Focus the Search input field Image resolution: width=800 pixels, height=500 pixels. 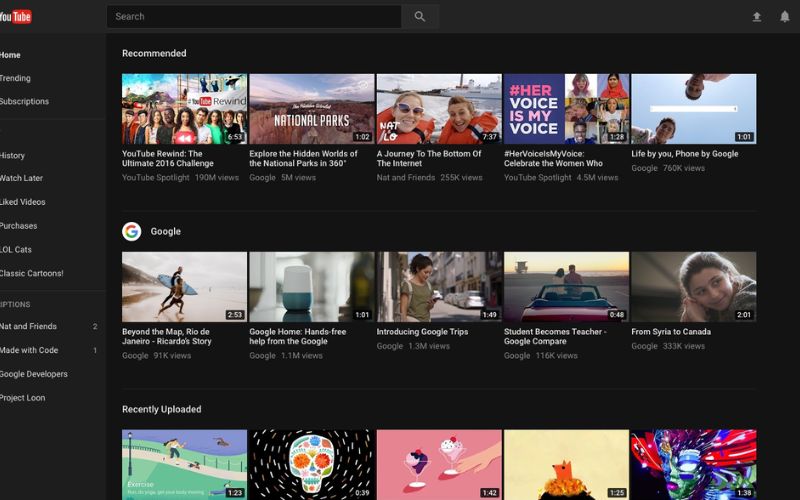pos(254,16)
